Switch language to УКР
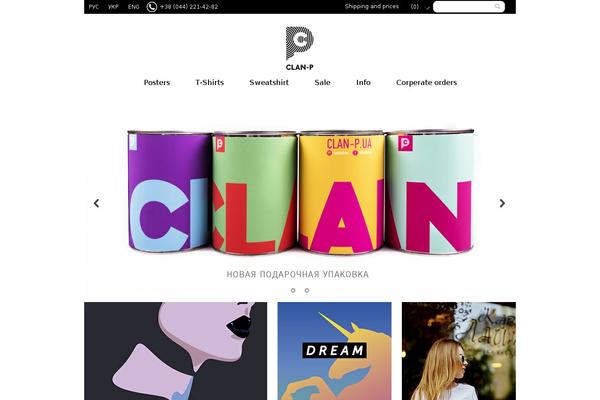The image size is (600, 400). tap(113, 7)
